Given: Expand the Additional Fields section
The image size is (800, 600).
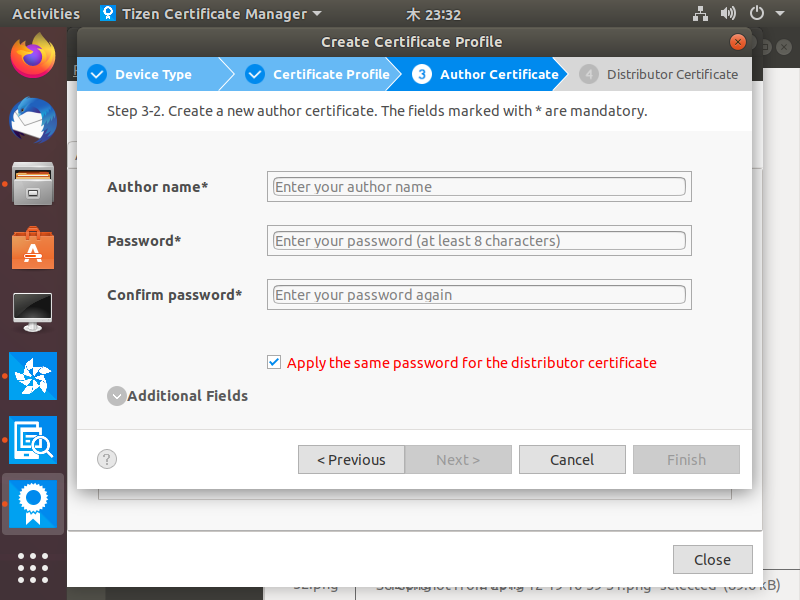Looking at the screenshot, I should [117, 396].
